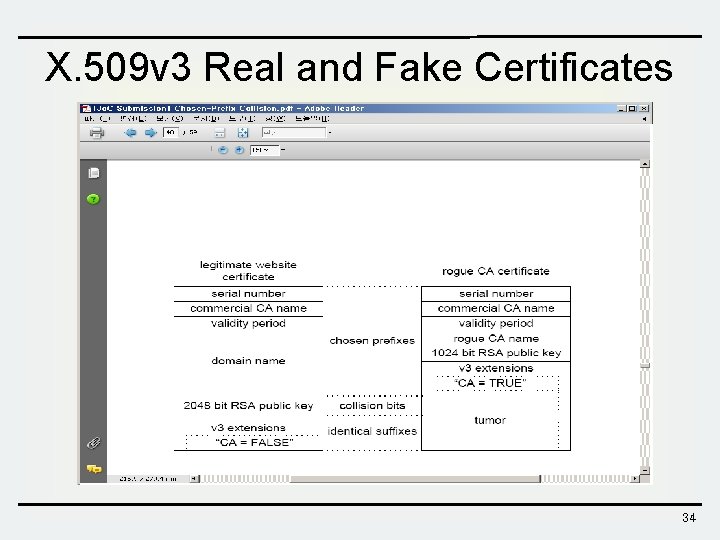Open the zoom level dropdown arrow
Viewport: 720px width, 540px height.
(282, 150)
